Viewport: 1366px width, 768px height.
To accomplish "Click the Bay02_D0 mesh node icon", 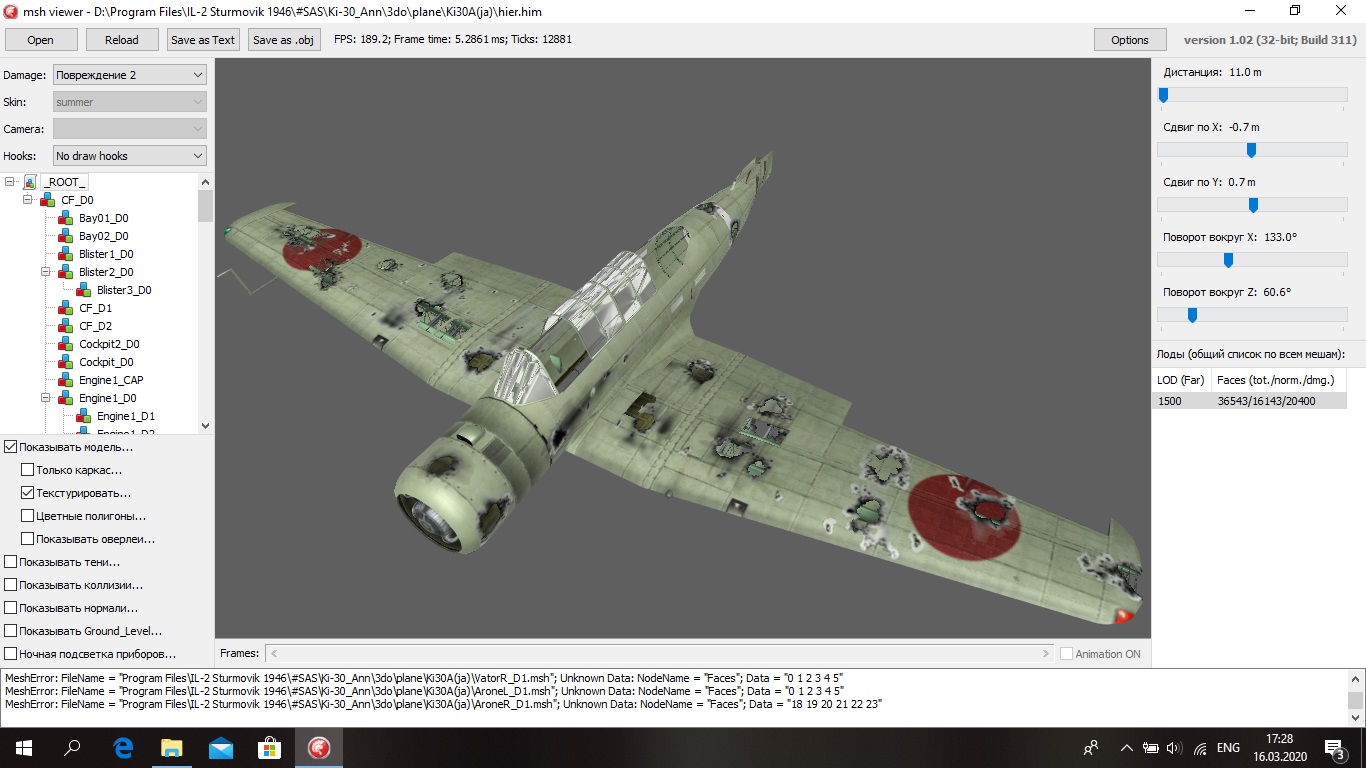I will [x=66, y=236].
